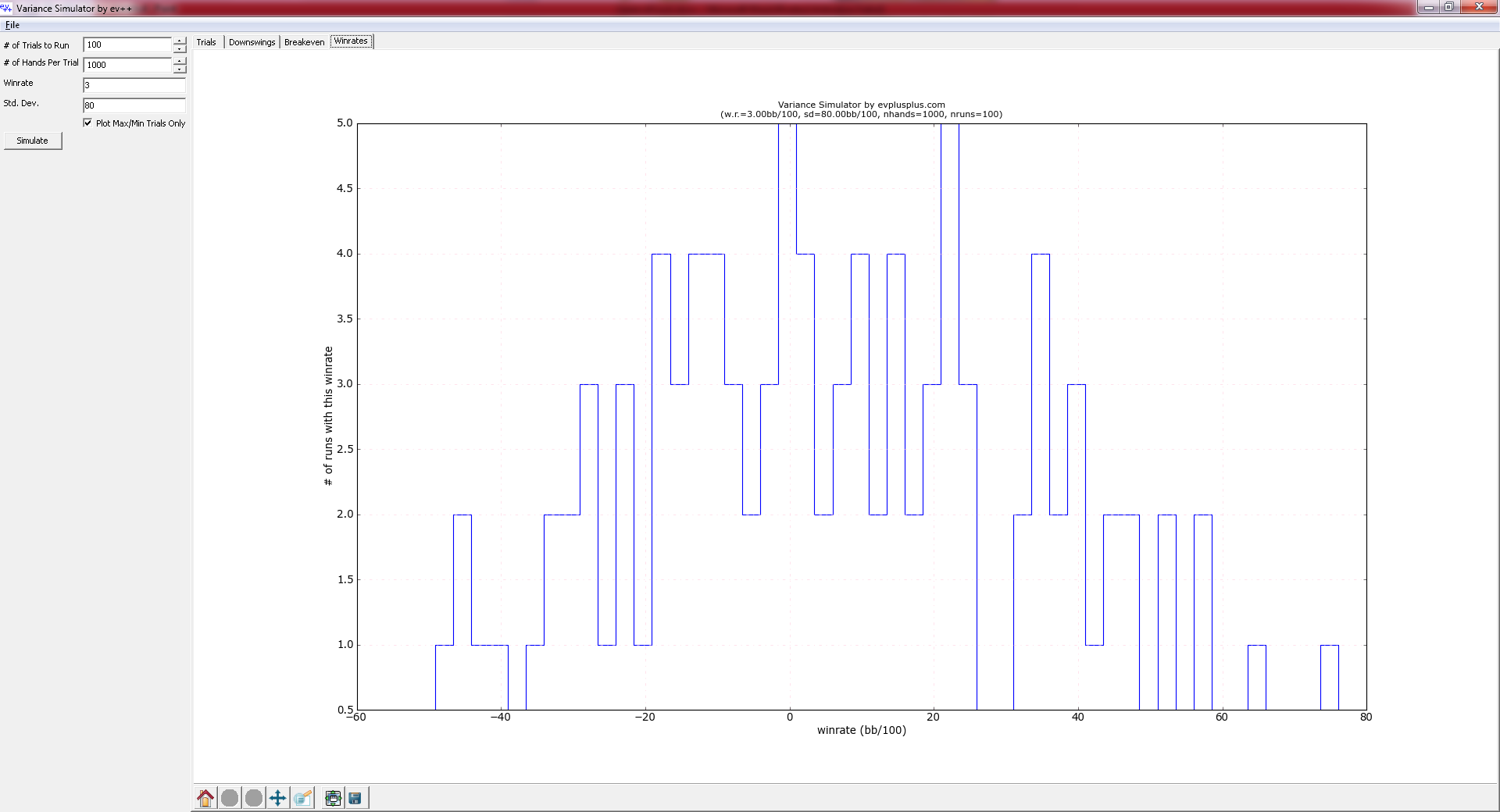Focus the # of Trials to Run field

[127, 45]
